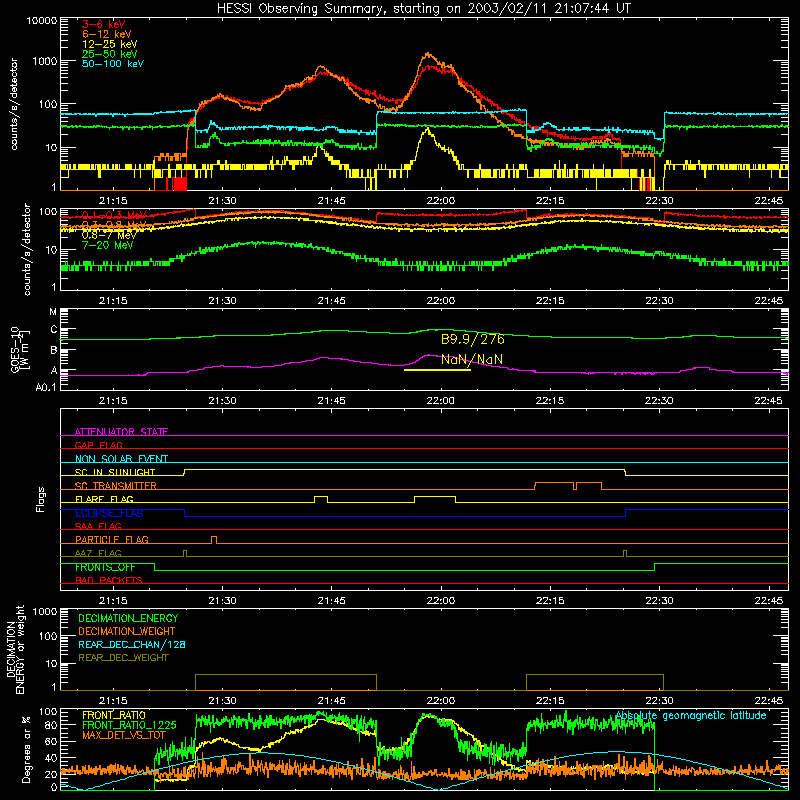The width and height of the screenshot is (800, 800).
Task: Select the FLARE_FLAG label
Action: point(104,499)
